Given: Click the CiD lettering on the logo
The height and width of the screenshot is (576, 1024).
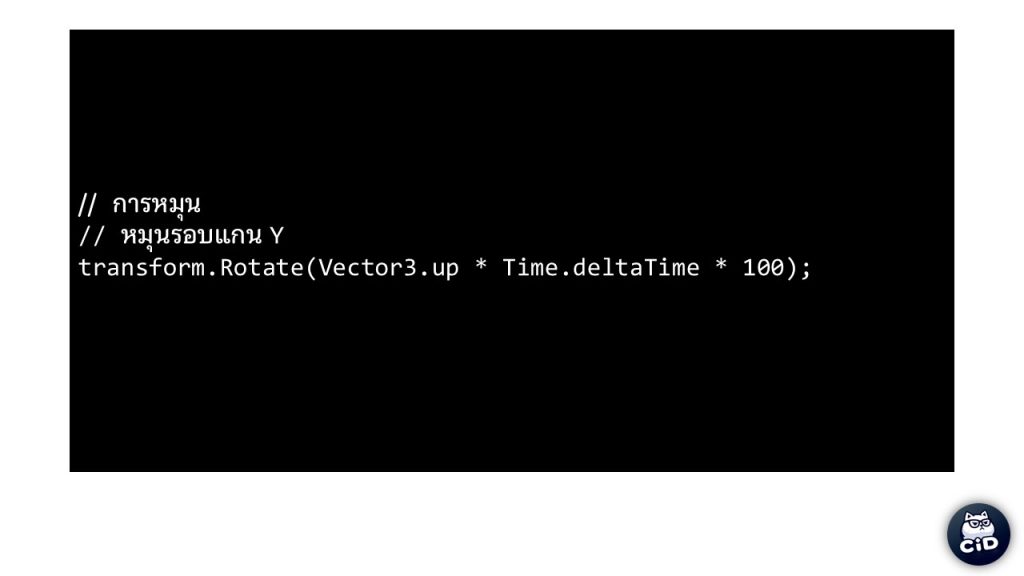Looking at the screenshot, I should (x=978, y=544).
